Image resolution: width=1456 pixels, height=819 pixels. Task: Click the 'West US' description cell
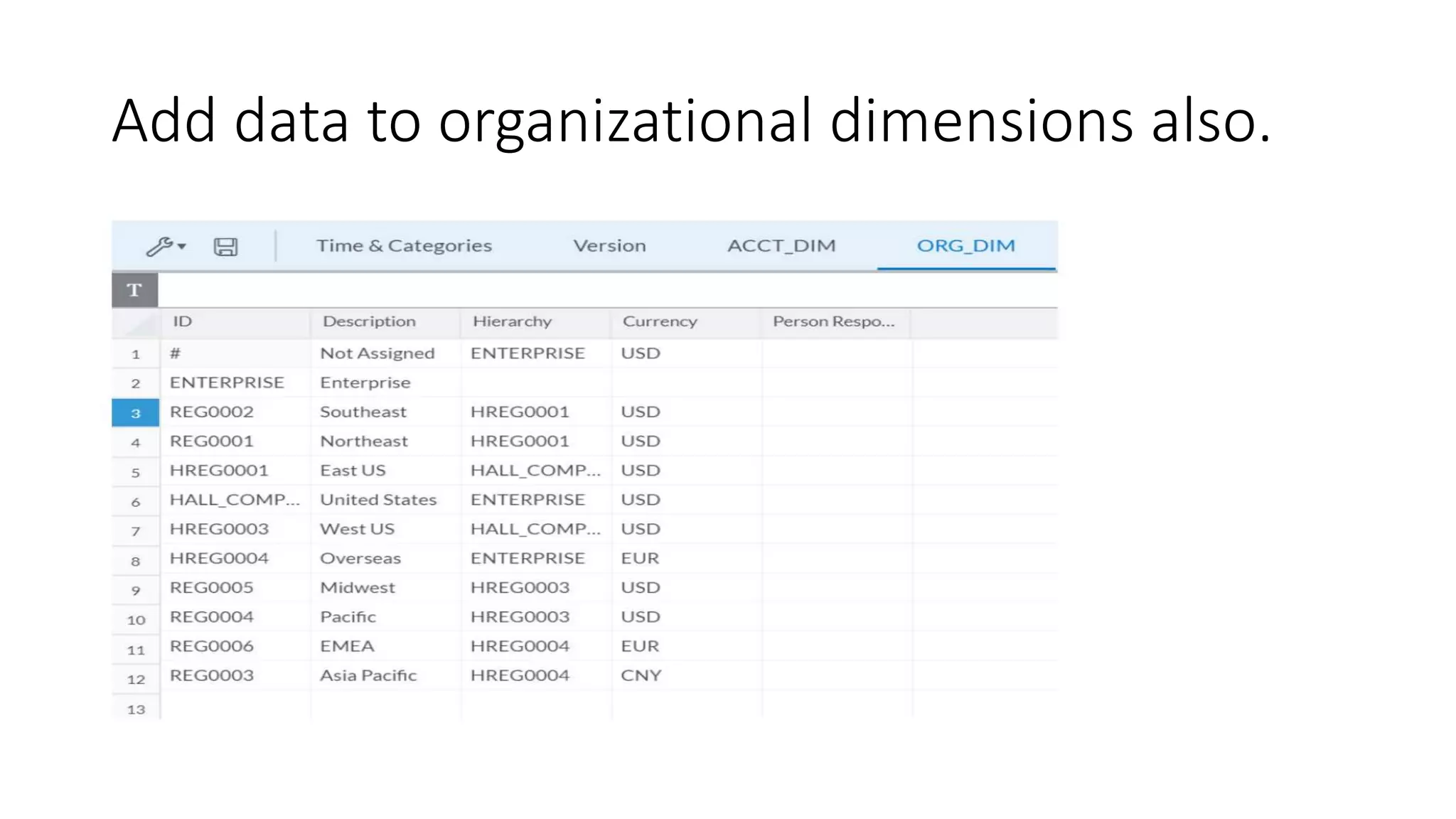(385, 529)
